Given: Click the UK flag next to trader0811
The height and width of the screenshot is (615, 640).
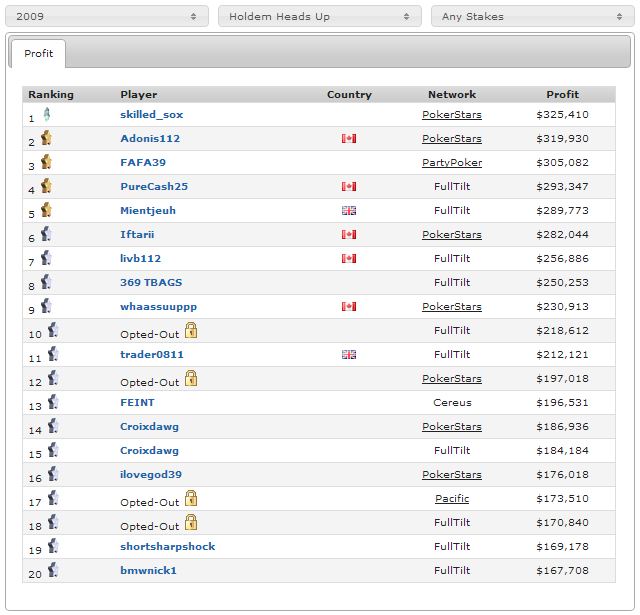Looking at the screenshot, I should [349, 355].
